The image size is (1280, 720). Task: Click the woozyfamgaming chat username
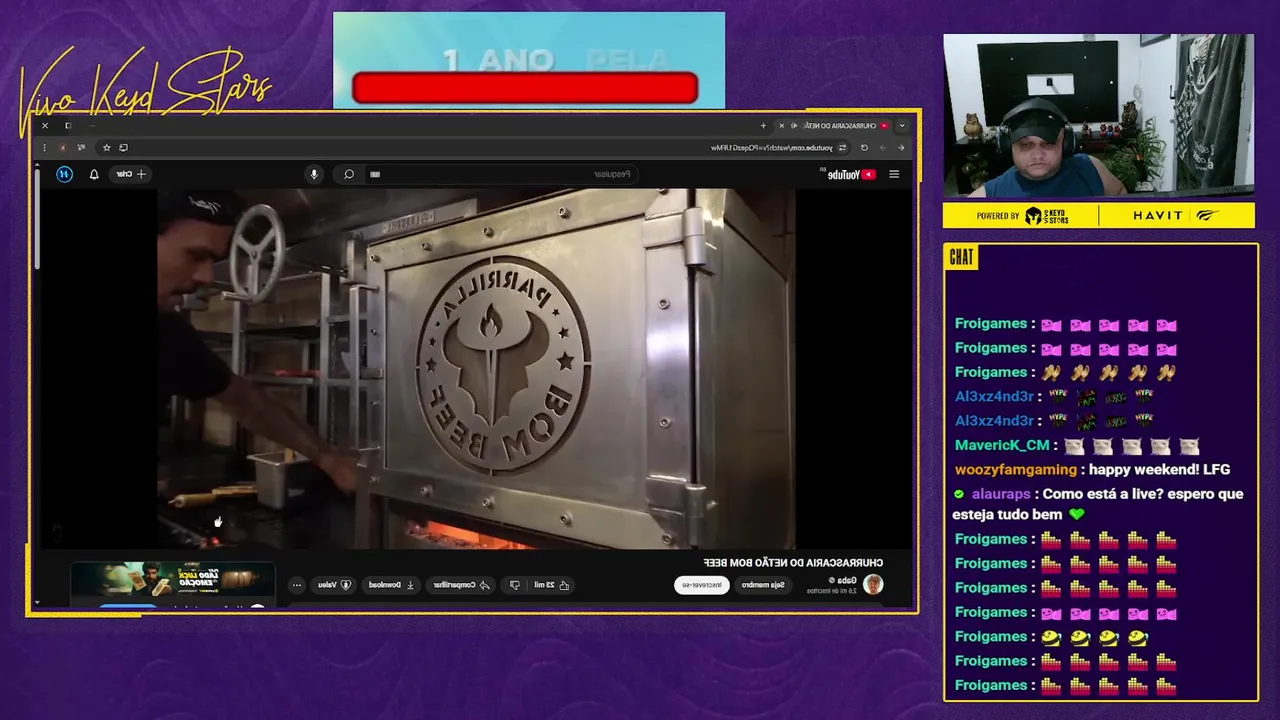1016,469
